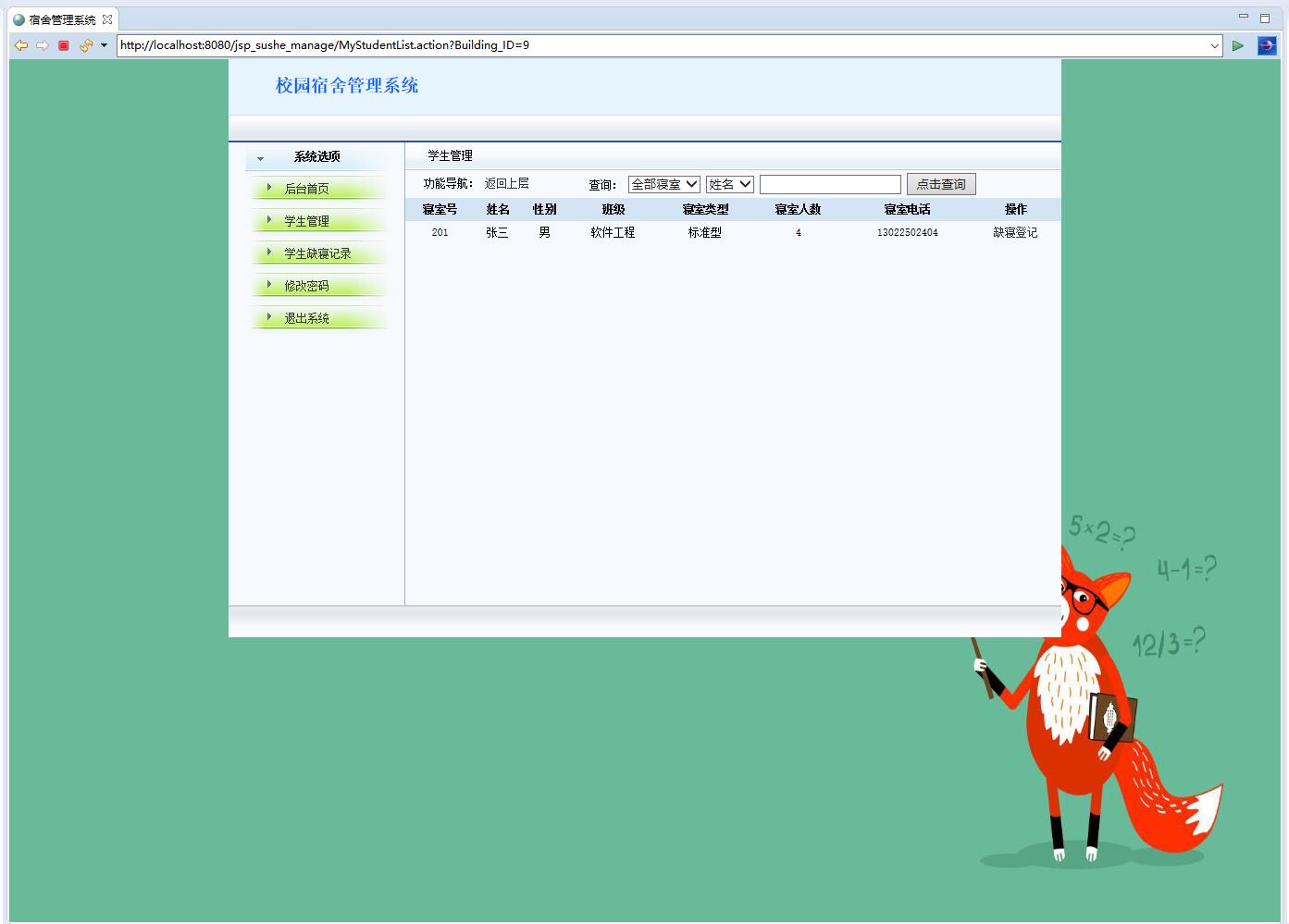This screenshot has width=1289, height=924.
Task: Click 缺寝登记 for student 张三
Action: (x=1015, y=233)
